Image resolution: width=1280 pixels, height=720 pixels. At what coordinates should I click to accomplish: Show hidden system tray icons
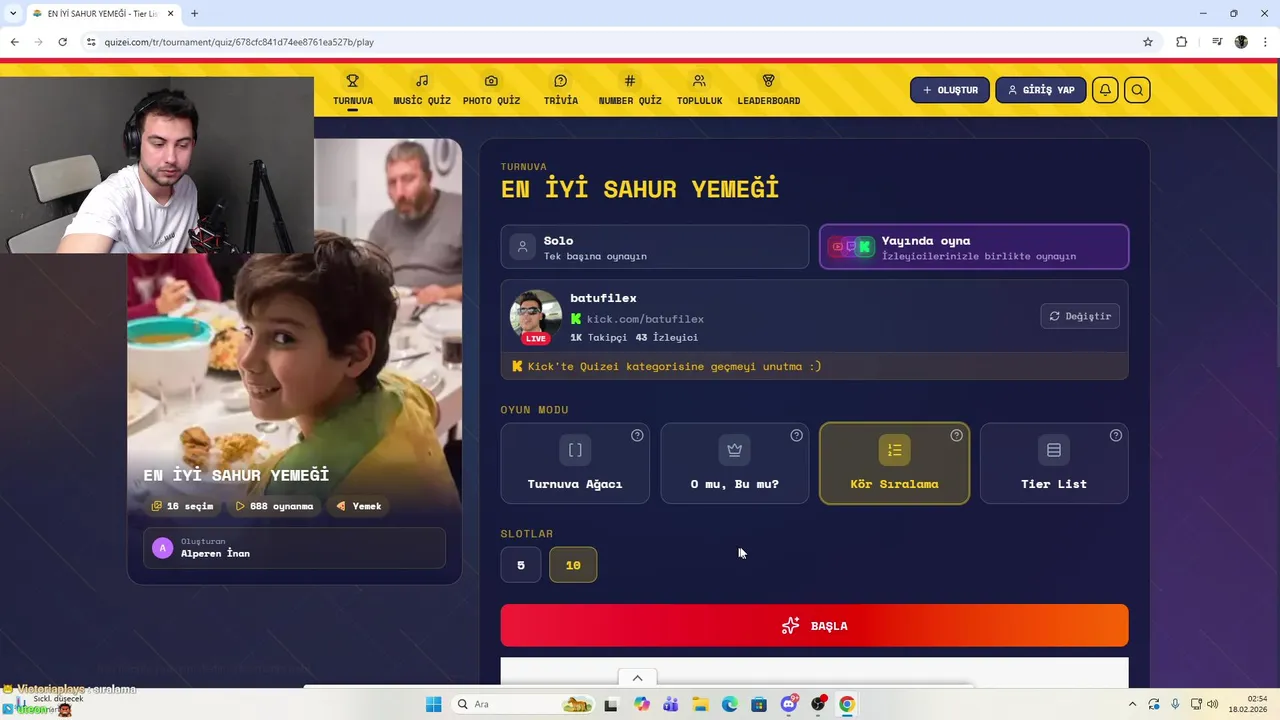pos(1131,704)
